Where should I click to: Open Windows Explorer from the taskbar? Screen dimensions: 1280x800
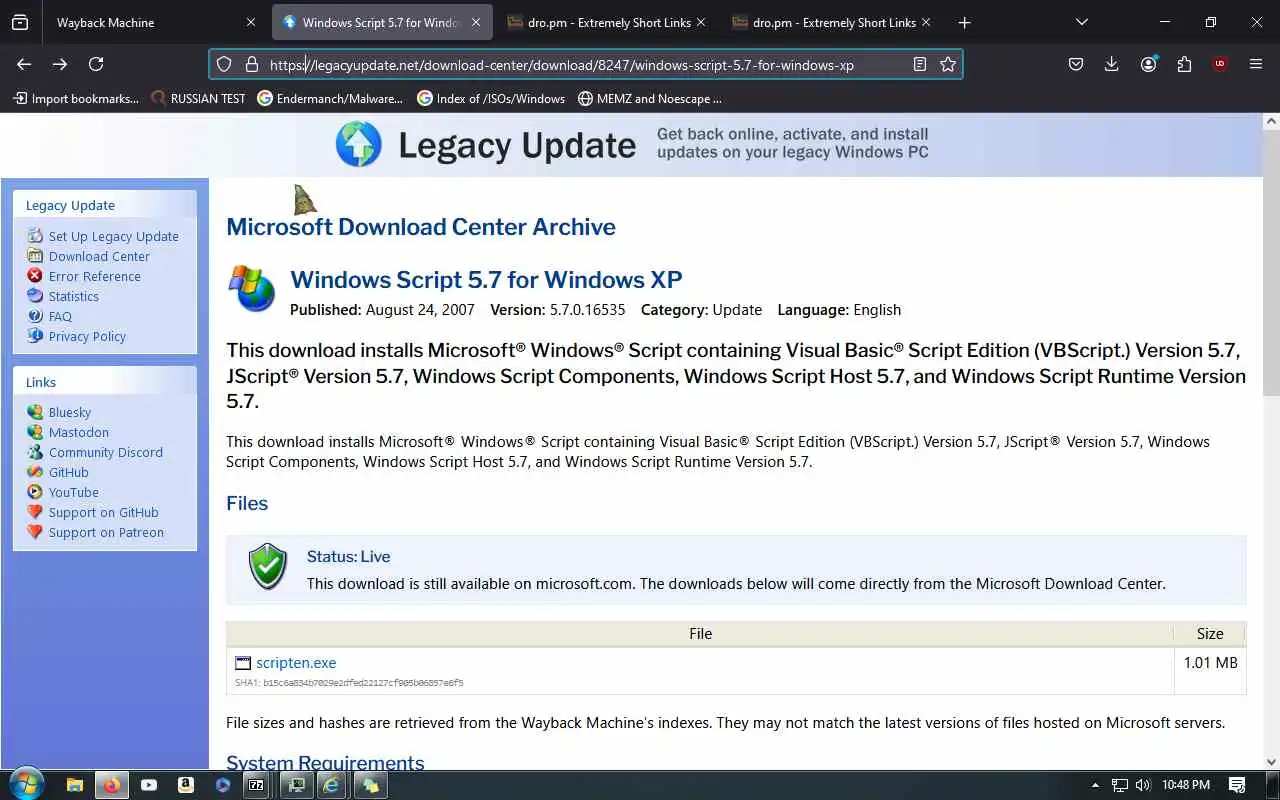74,785
